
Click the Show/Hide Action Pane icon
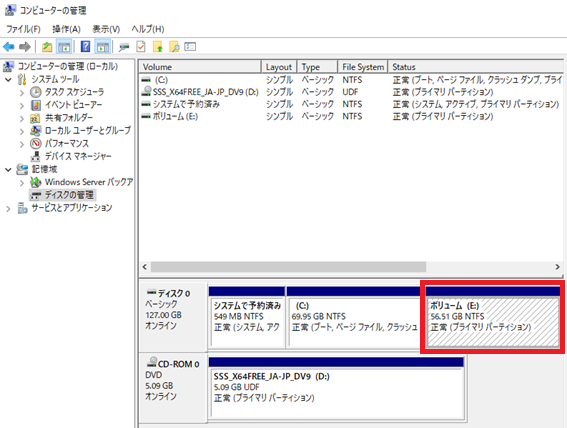tap(103, 47)
